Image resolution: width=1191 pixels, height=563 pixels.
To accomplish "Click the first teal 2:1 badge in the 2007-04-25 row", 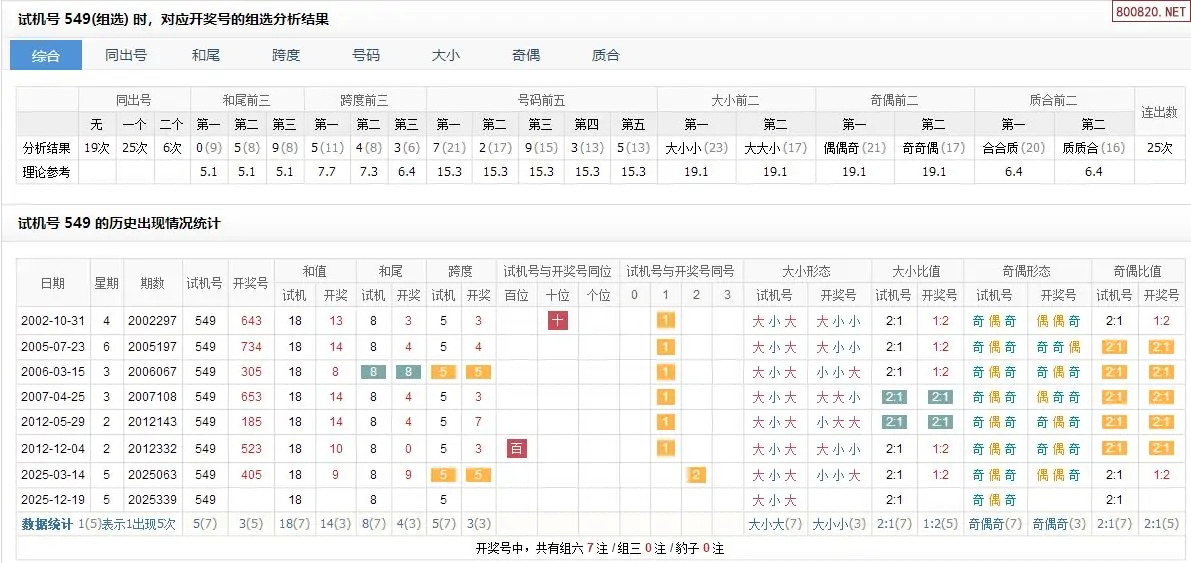I will click(894, 397).
